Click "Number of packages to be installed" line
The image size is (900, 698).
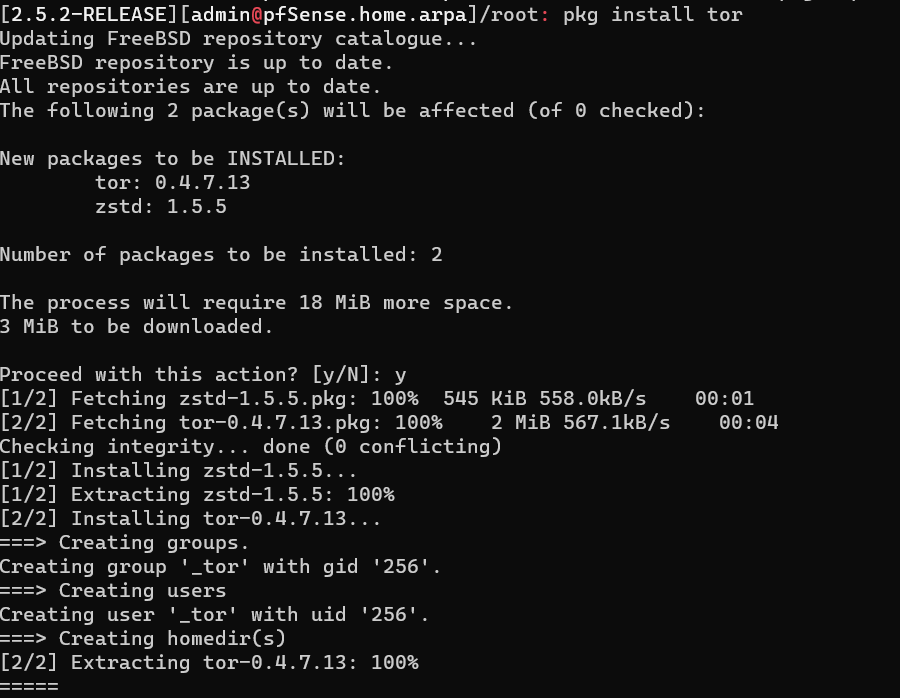(x=220, y=255)
